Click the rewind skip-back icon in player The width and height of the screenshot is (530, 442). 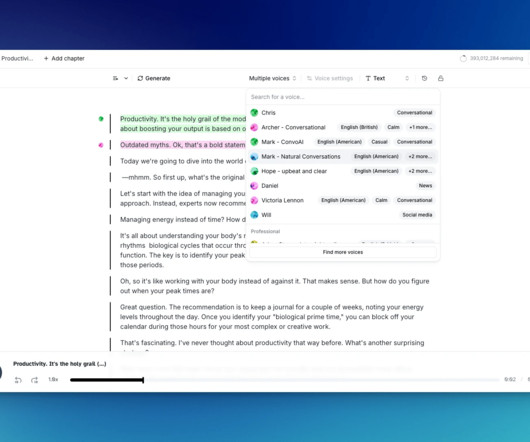(18, 380)
